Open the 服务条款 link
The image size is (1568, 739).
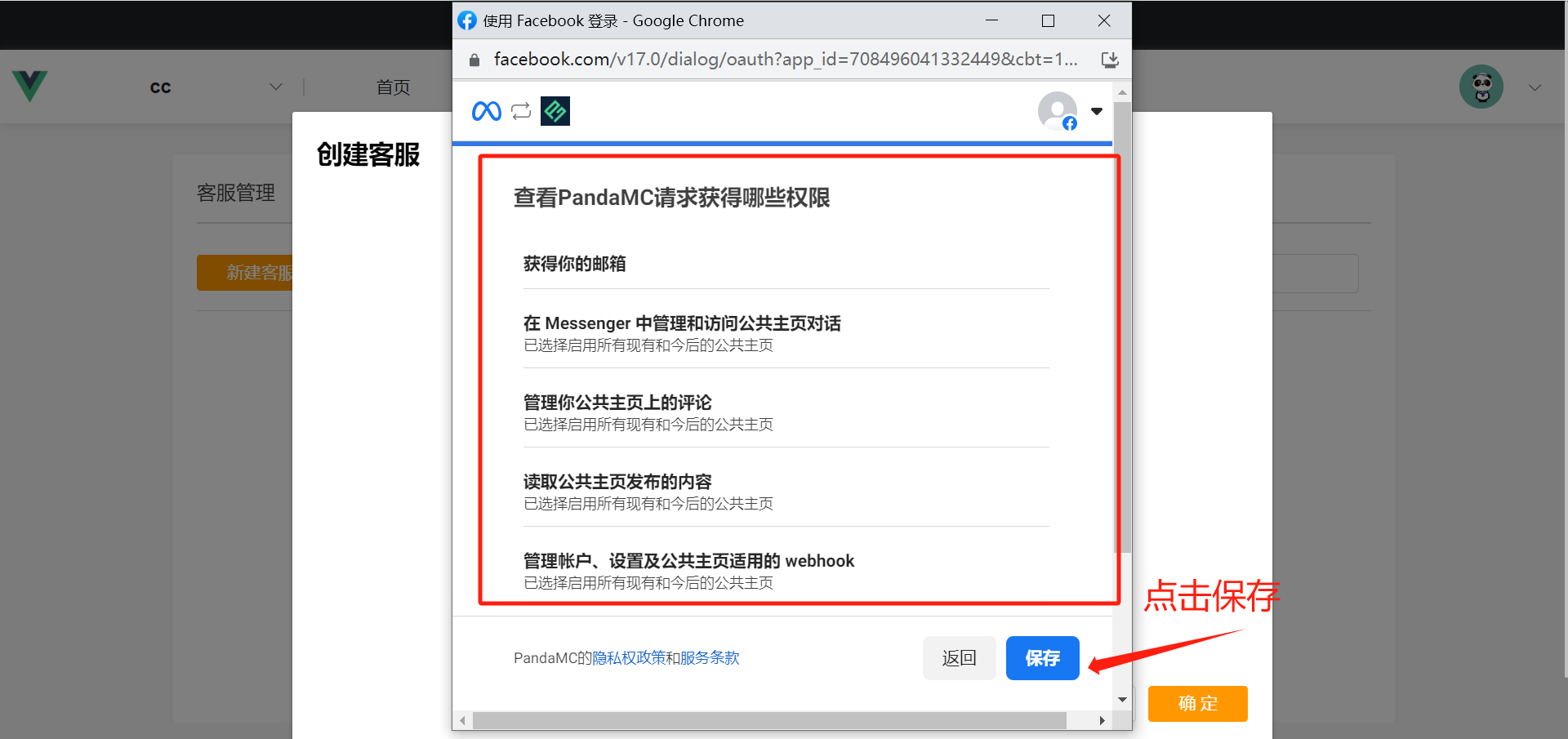tap(710, 658)
